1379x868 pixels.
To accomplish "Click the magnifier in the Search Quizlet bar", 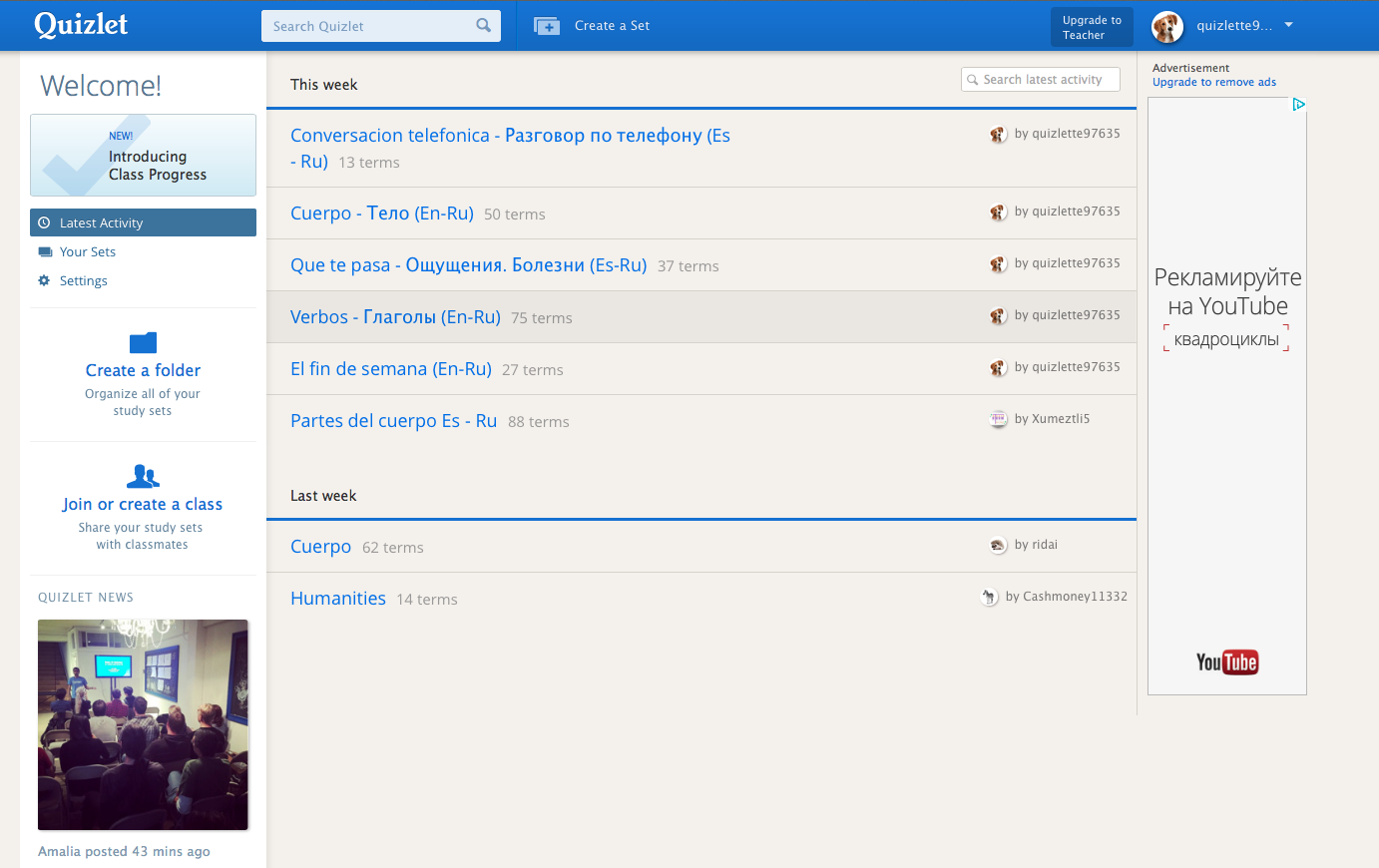I will pos(484,25).
